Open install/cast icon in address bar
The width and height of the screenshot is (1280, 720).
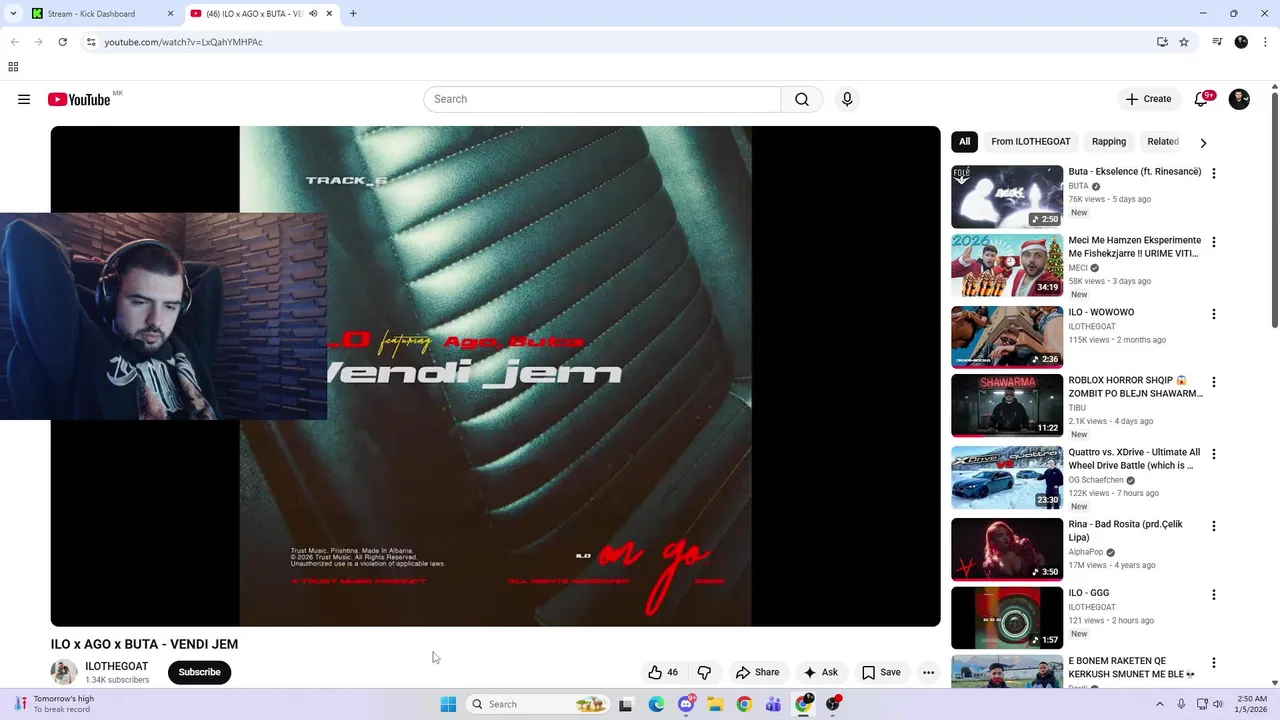coord(1162,42)
